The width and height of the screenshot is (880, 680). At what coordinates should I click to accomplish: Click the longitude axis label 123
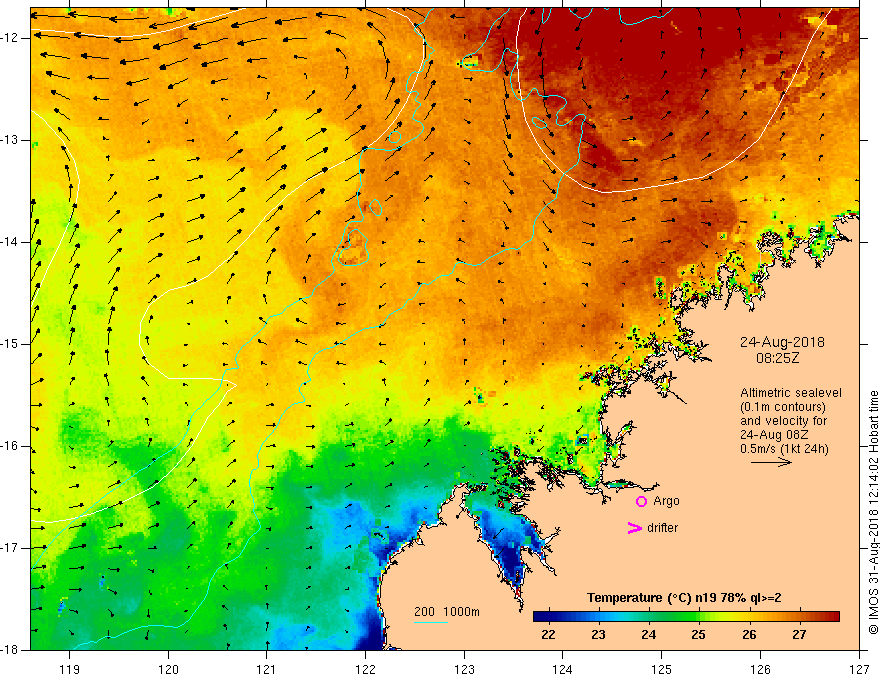tap(464, 669)
